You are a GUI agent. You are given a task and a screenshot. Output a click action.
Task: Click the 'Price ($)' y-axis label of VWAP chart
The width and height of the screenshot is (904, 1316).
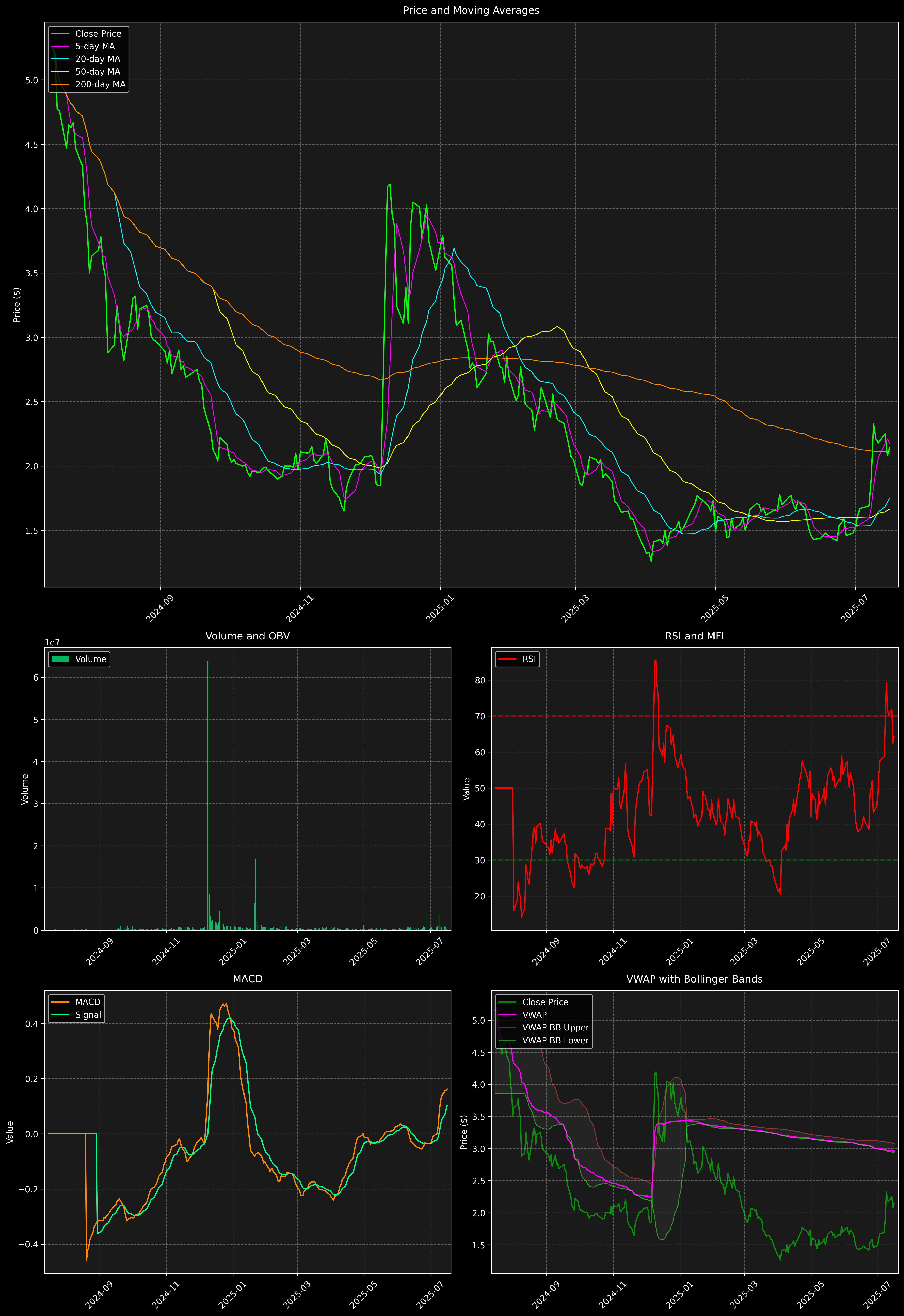[464, 1132]
